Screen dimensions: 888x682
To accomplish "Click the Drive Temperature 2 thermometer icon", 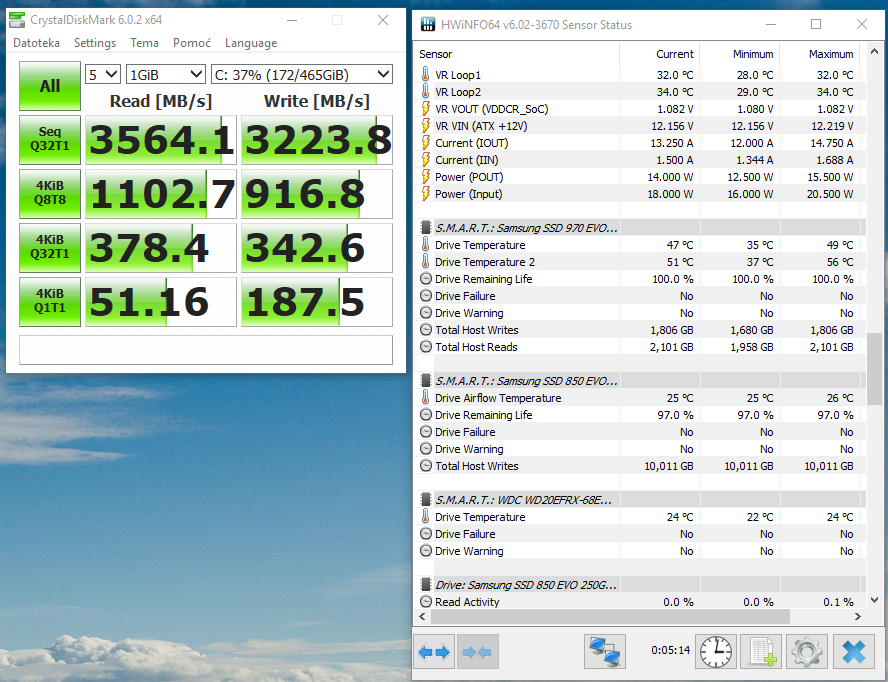I will pos(426,262).
